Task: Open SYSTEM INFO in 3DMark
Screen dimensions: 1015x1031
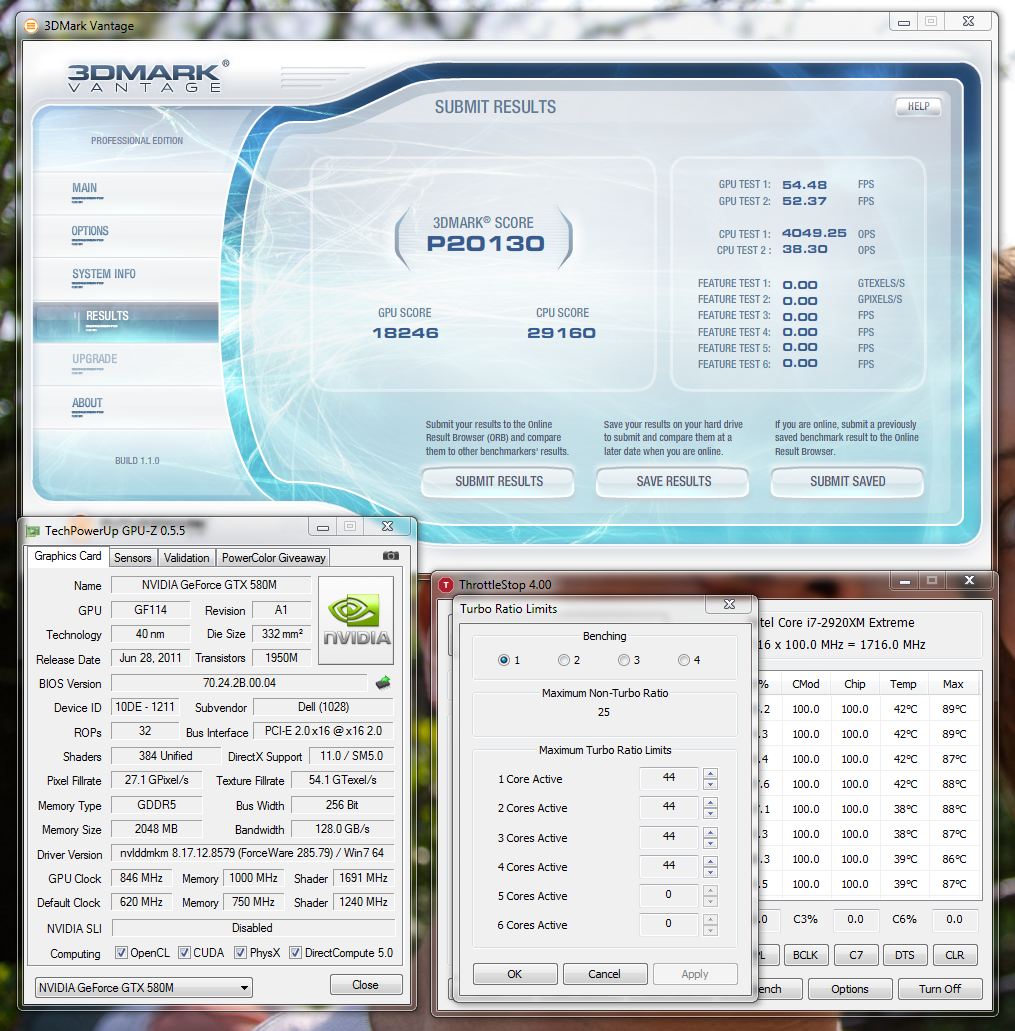Action: coord(125,278)
